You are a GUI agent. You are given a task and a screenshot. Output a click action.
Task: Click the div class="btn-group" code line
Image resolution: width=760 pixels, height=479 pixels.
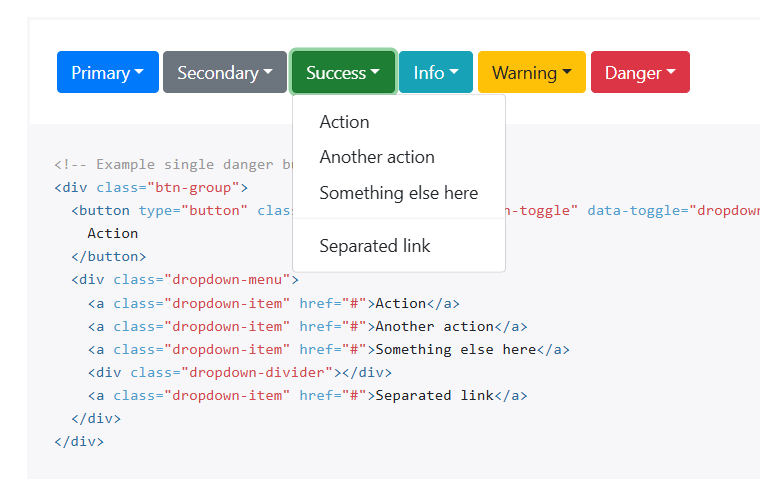(151, 188)
